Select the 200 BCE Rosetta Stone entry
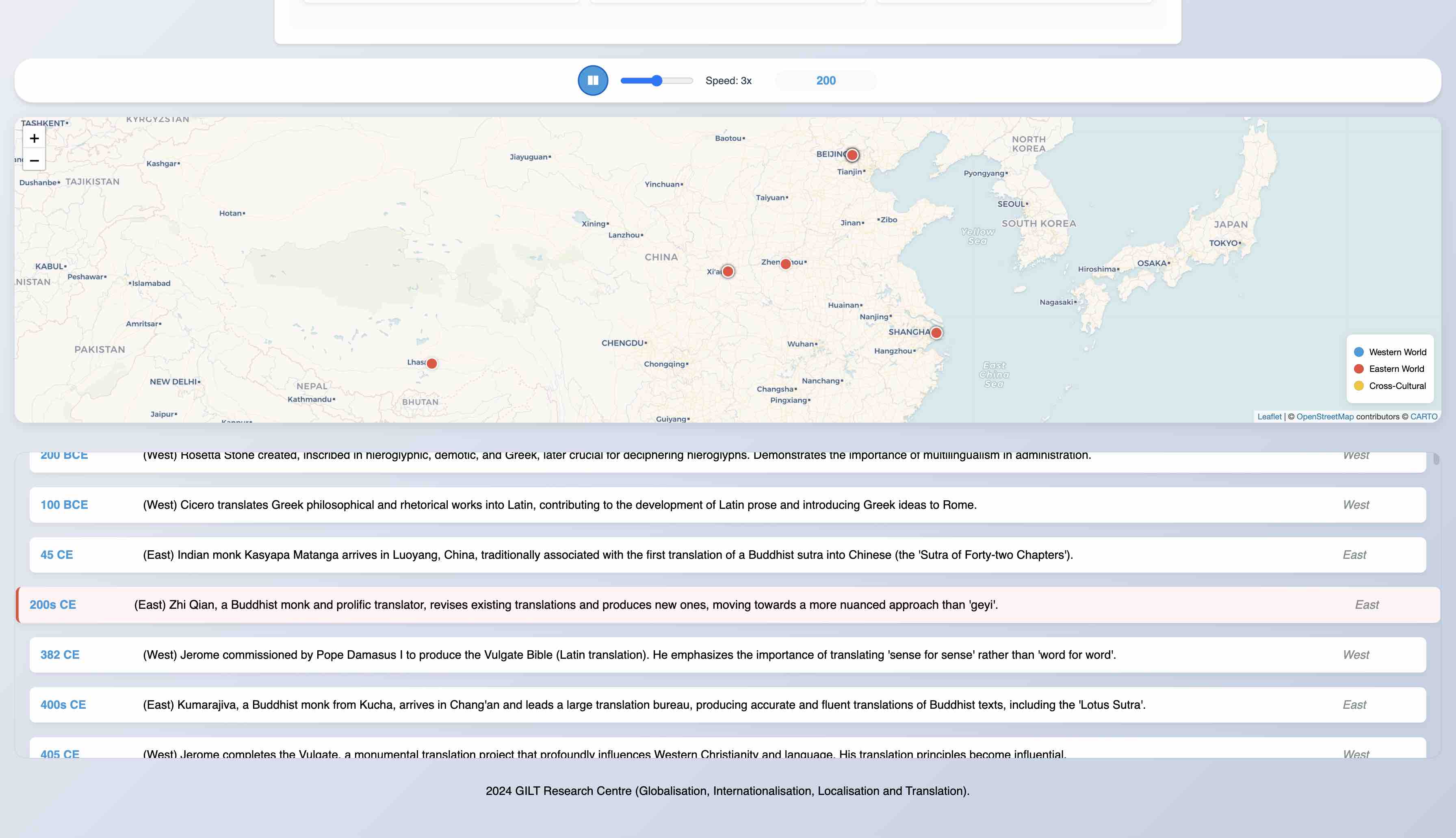This screenshot has height=838, width=1456. tap(728, 462)
